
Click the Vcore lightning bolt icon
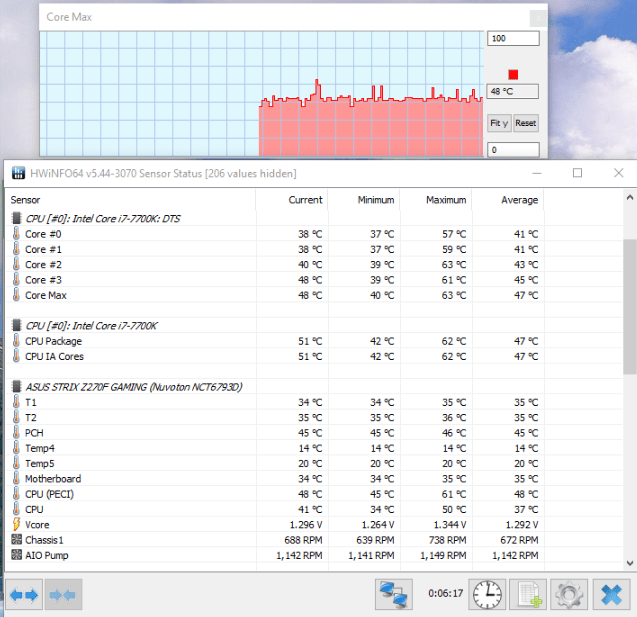(x=16, y=524)
